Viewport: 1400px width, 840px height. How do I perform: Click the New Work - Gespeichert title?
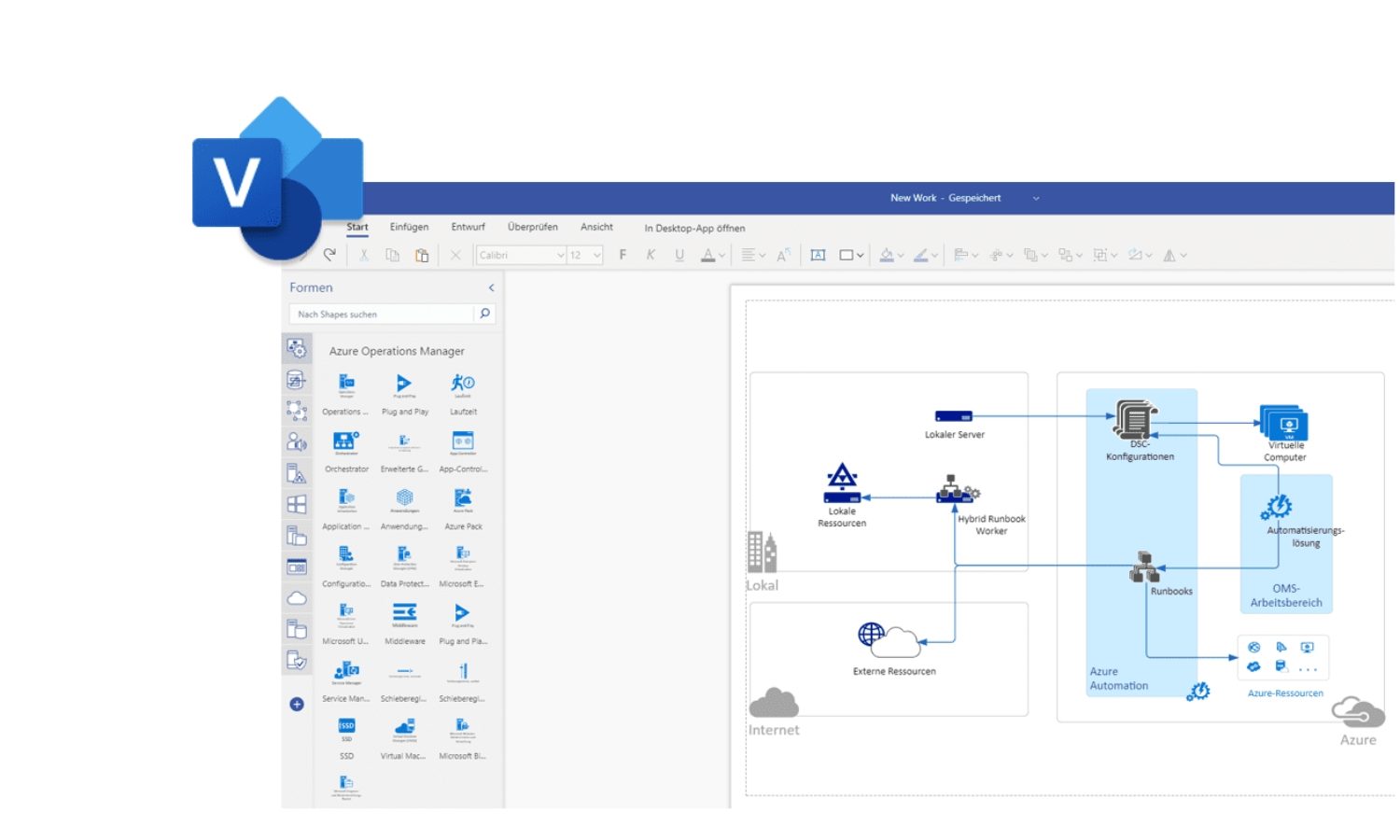pyautogui.click(x=945, y=198)
